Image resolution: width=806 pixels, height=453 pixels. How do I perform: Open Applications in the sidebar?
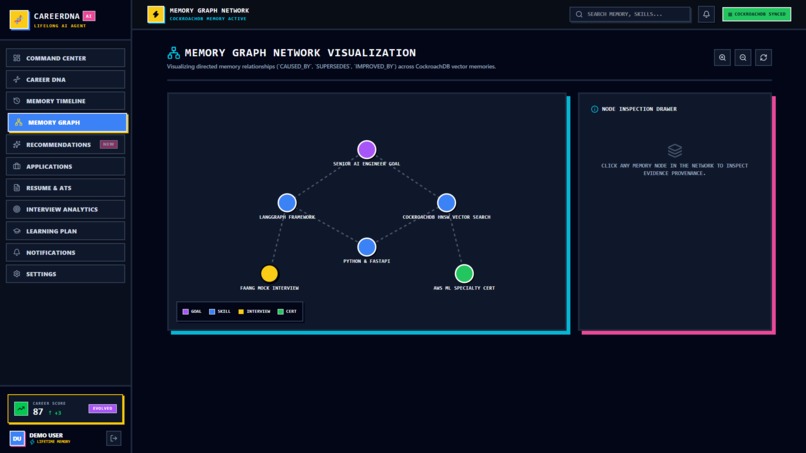(65, 166)
